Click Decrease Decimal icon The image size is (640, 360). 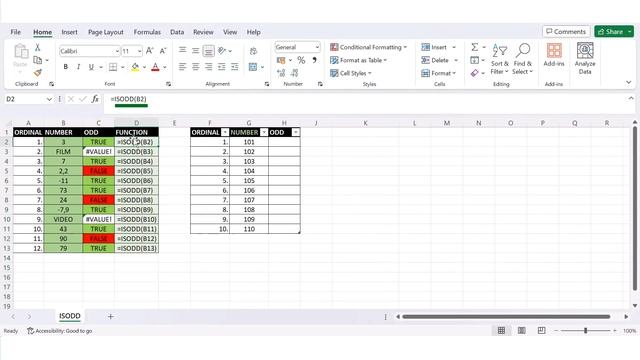tap(295, 73)
